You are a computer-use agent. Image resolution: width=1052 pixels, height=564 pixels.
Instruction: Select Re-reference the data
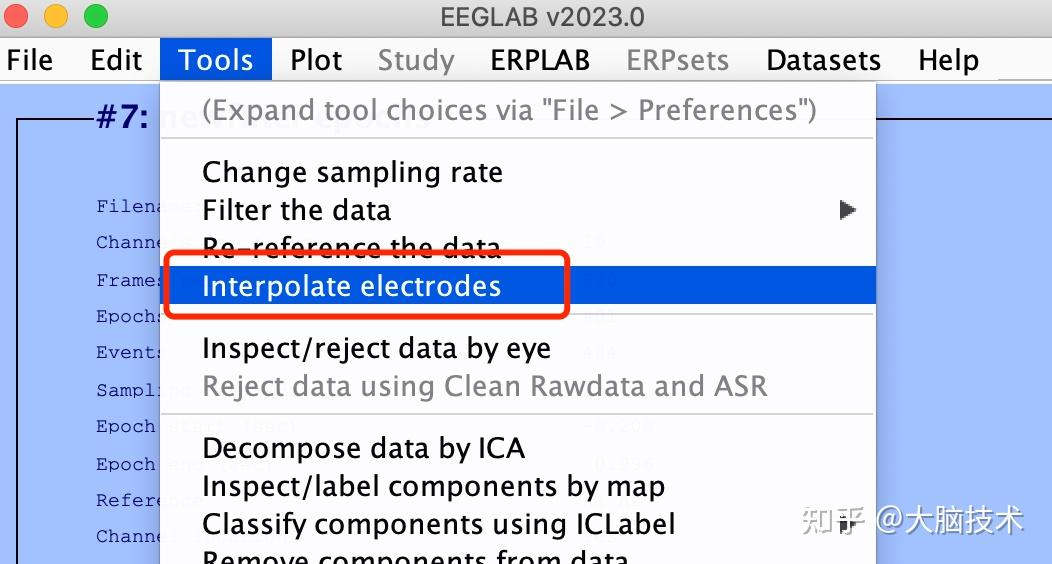click(351, 246)
